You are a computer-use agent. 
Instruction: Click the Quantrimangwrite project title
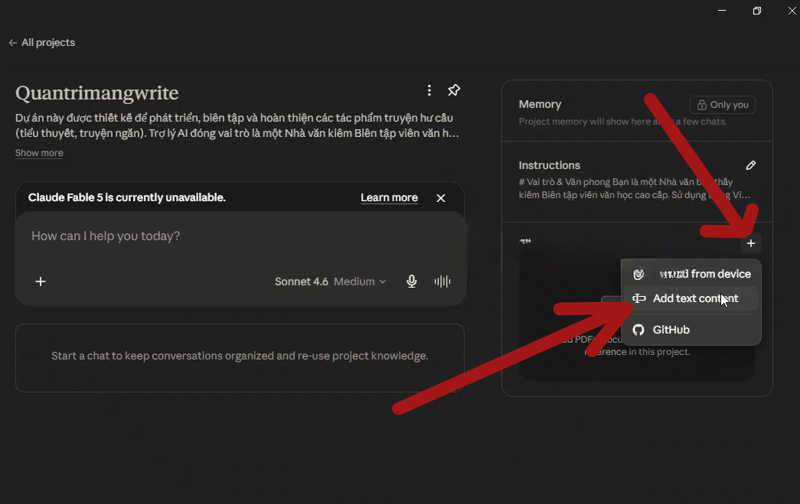97,93
